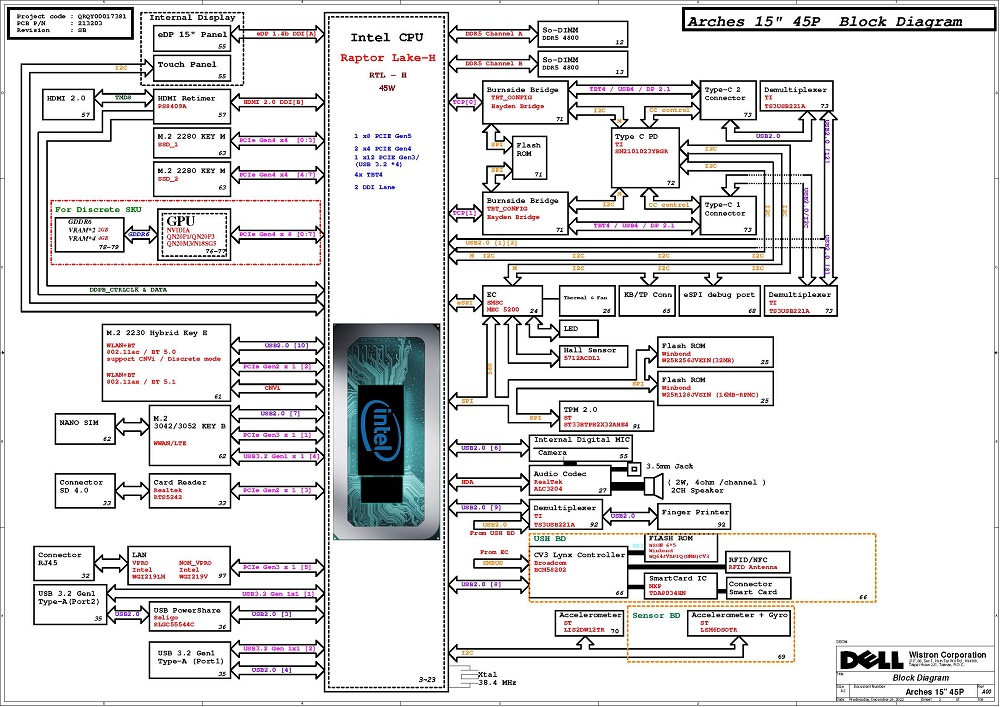Click the Arches 15" 45P Block Diagram title
1000x707 pixels.
(825, 21)
